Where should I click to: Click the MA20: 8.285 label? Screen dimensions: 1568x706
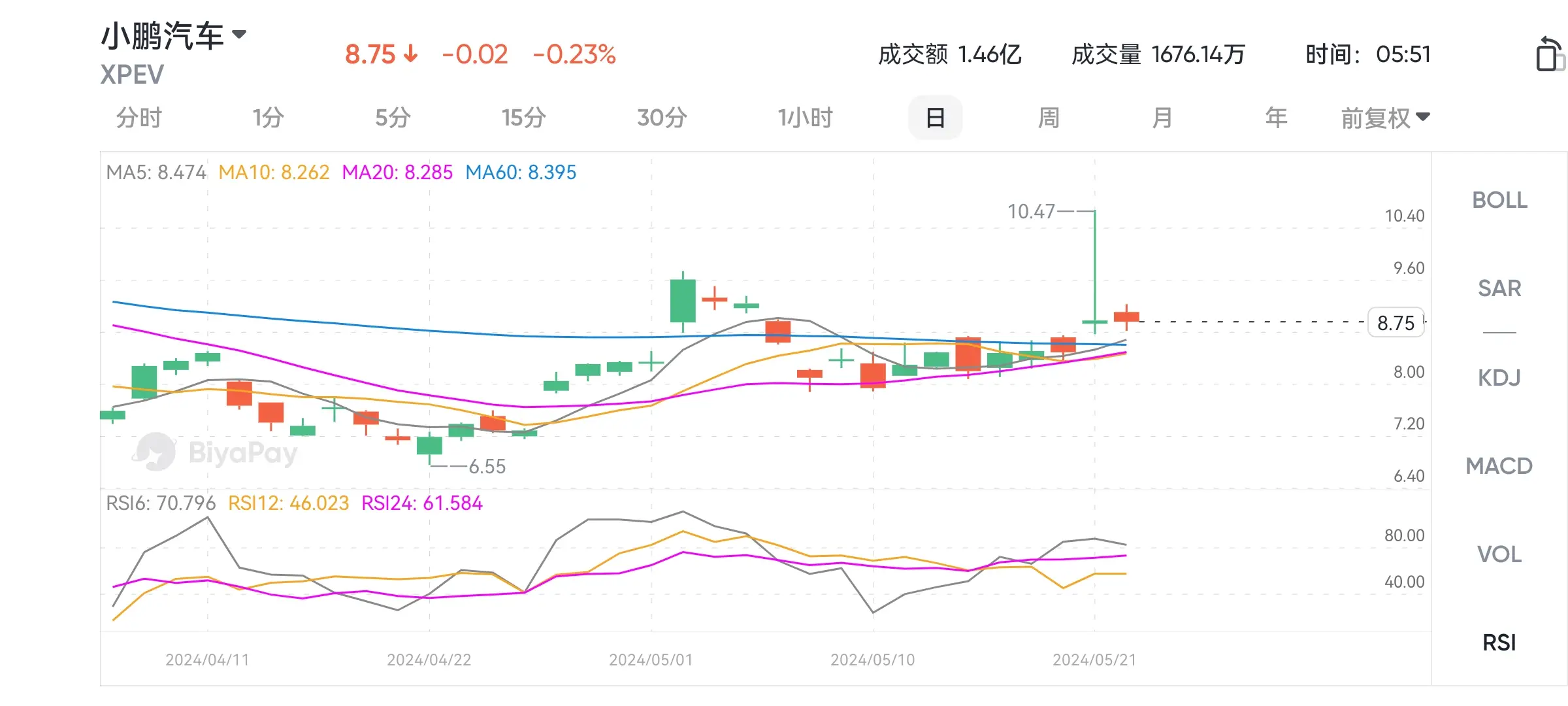click(x=397, y=173)
